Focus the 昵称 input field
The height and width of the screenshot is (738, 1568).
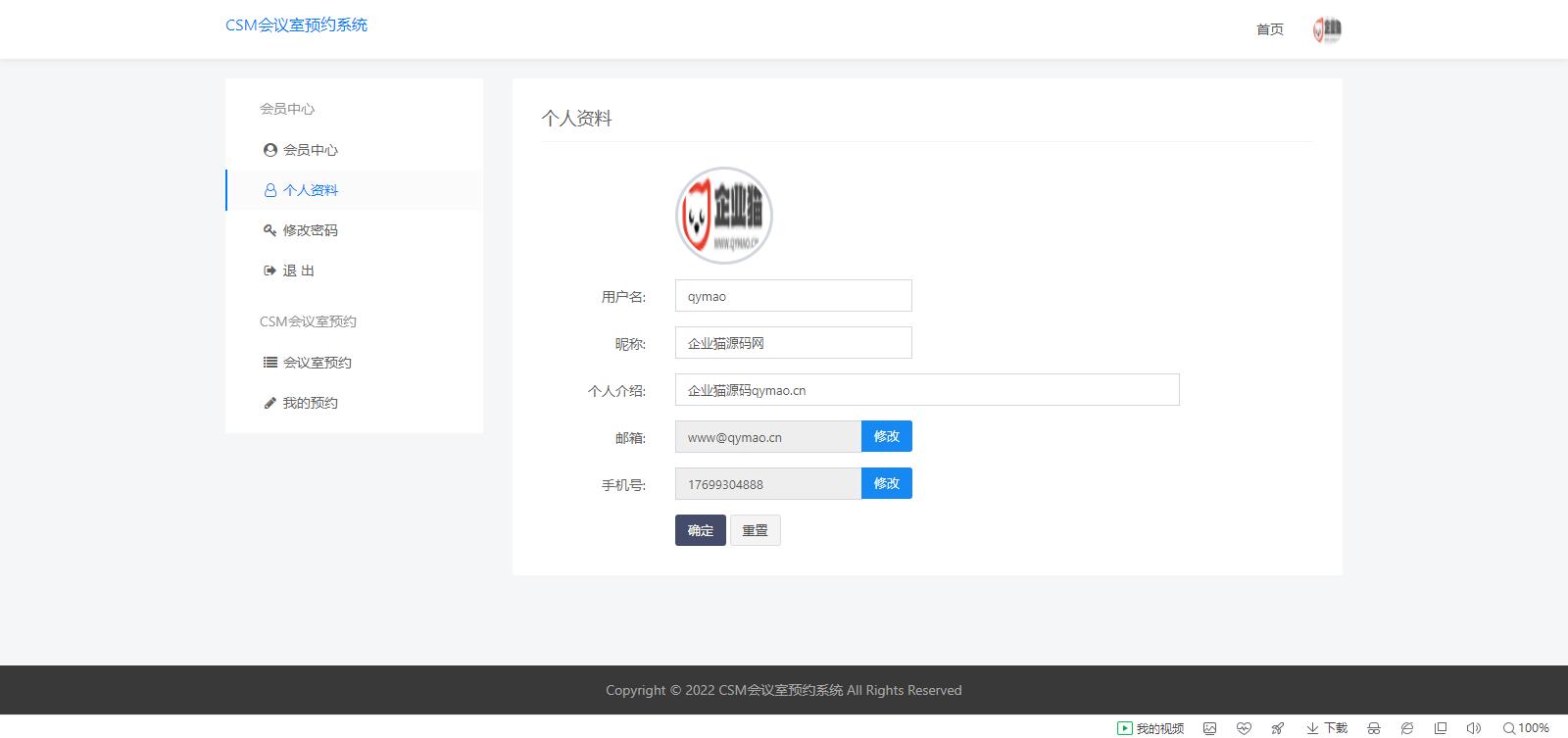pos(794,343)
